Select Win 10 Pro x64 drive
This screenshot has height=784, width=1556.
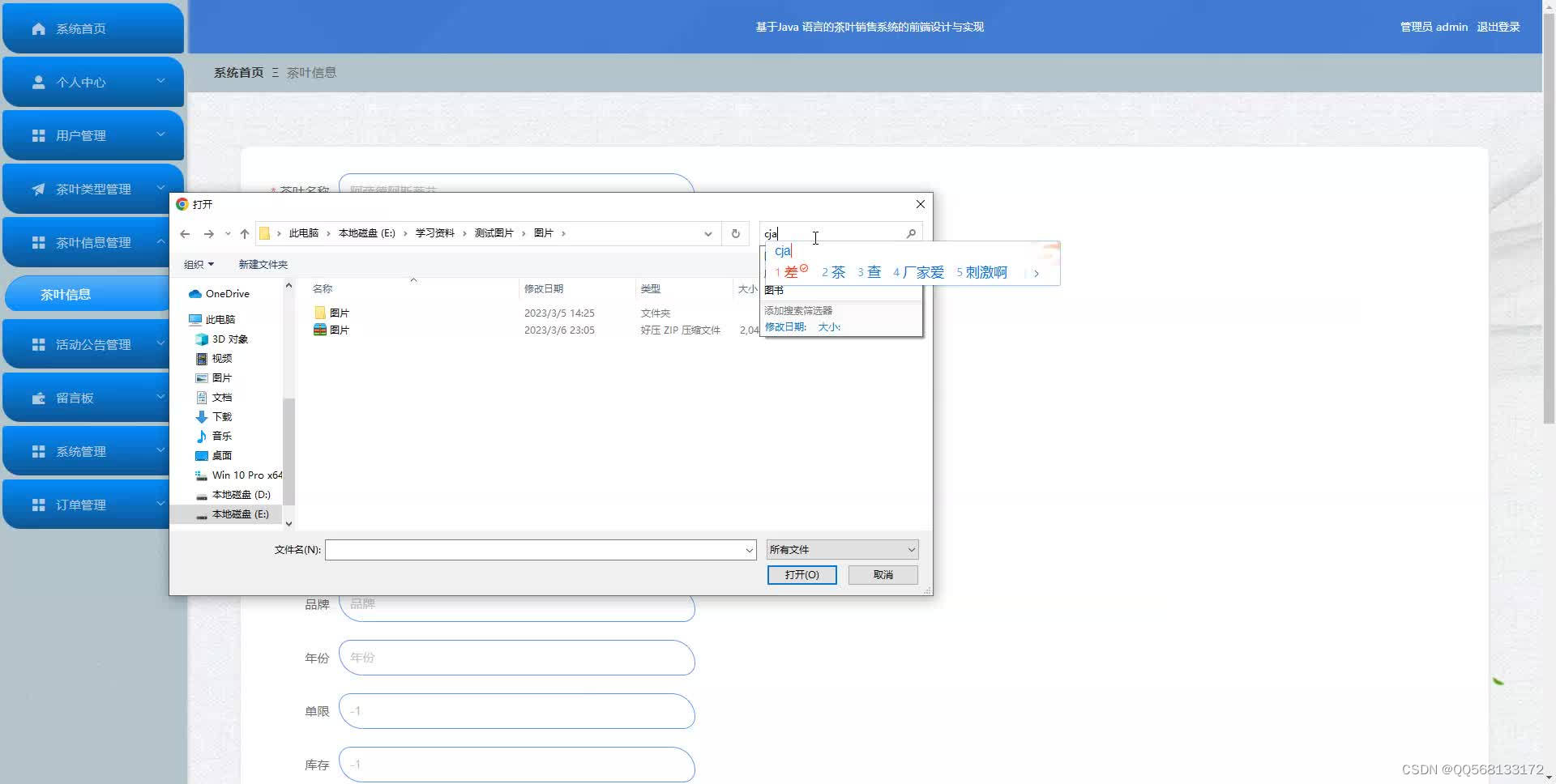click(239, 475)
